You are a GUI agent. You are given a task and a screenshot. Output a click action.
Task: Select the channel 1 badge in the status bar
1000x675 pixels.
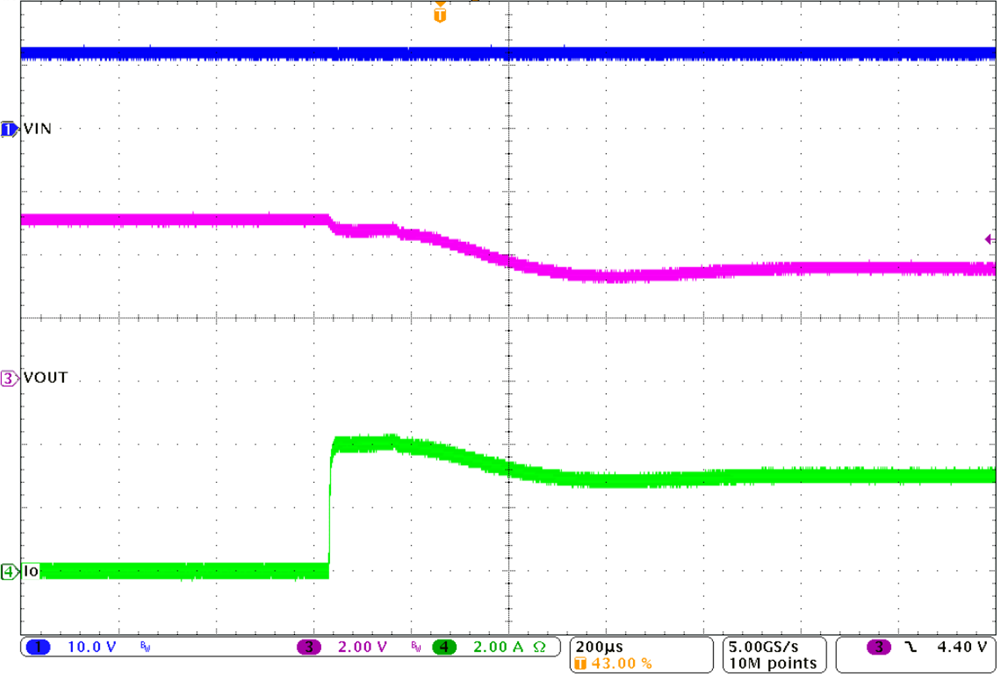tap(38, 648)
